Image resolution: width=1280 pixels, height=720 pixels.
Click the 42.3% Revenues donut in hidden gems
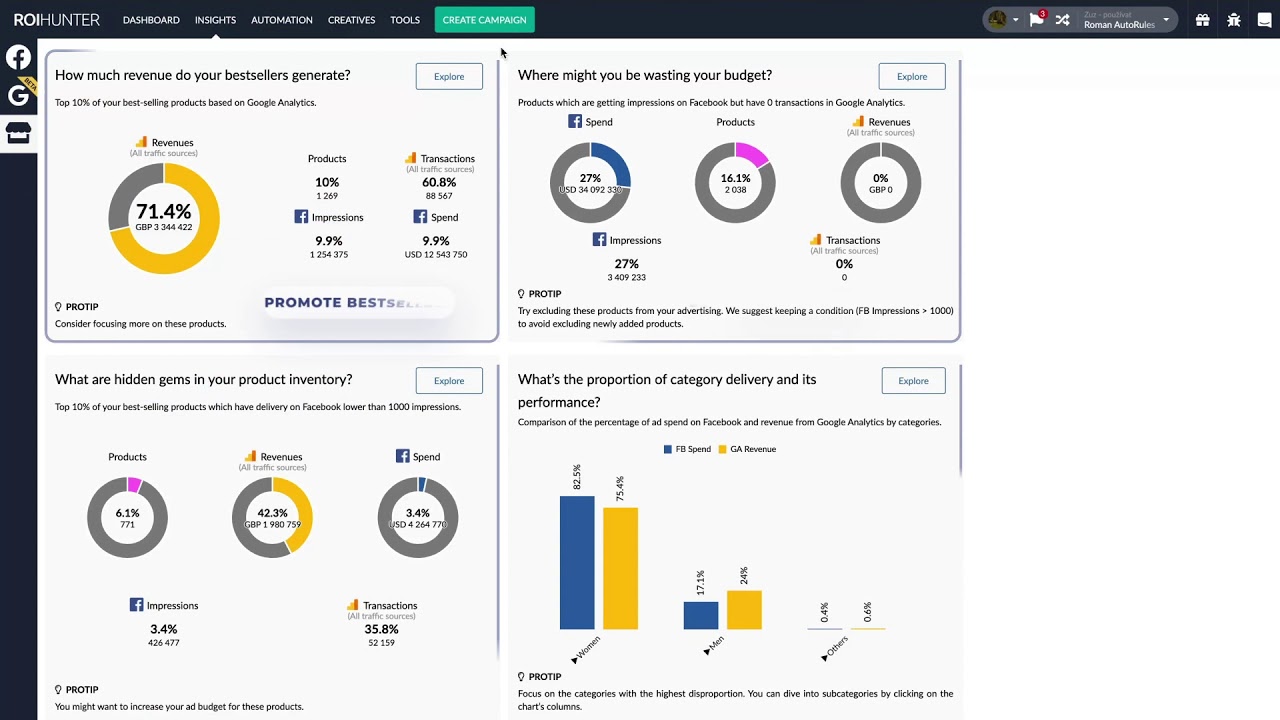(272, 518)
